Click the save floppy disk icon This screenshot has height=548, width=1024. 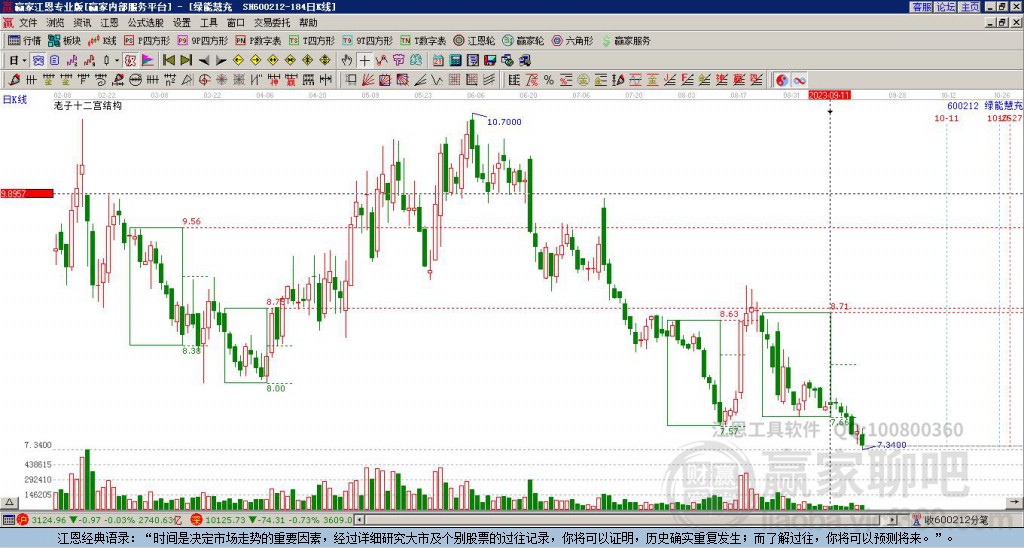tap(490, 60)
